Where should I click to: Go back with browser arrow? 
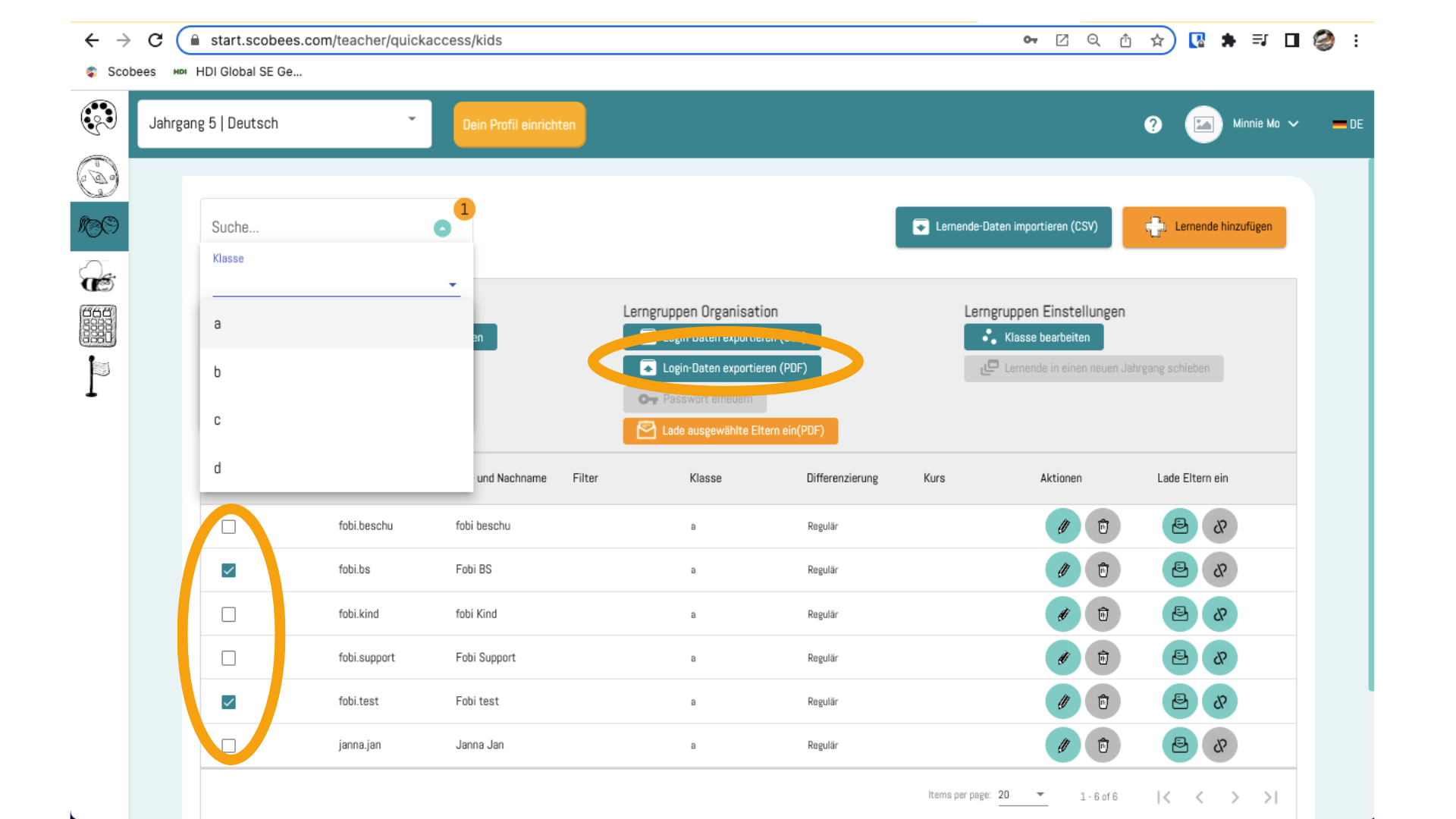(x=93, y=40)
